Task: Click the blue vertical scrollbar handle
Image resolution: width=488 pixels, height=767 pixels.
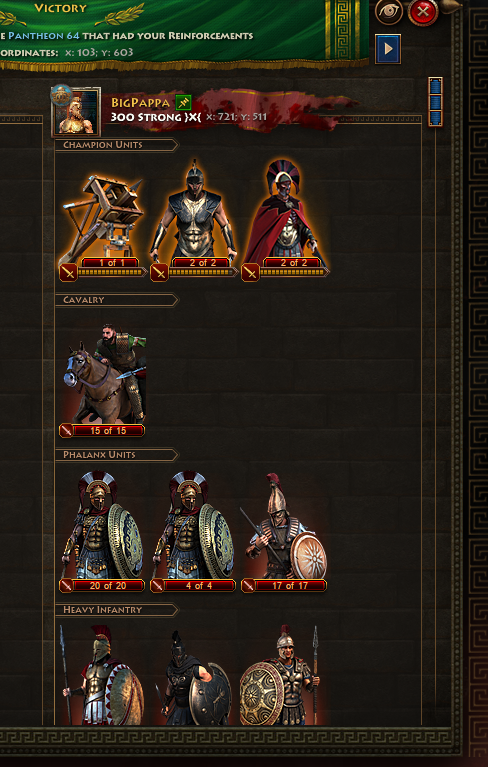Action: pyautogui.click(x=435, y=102)
